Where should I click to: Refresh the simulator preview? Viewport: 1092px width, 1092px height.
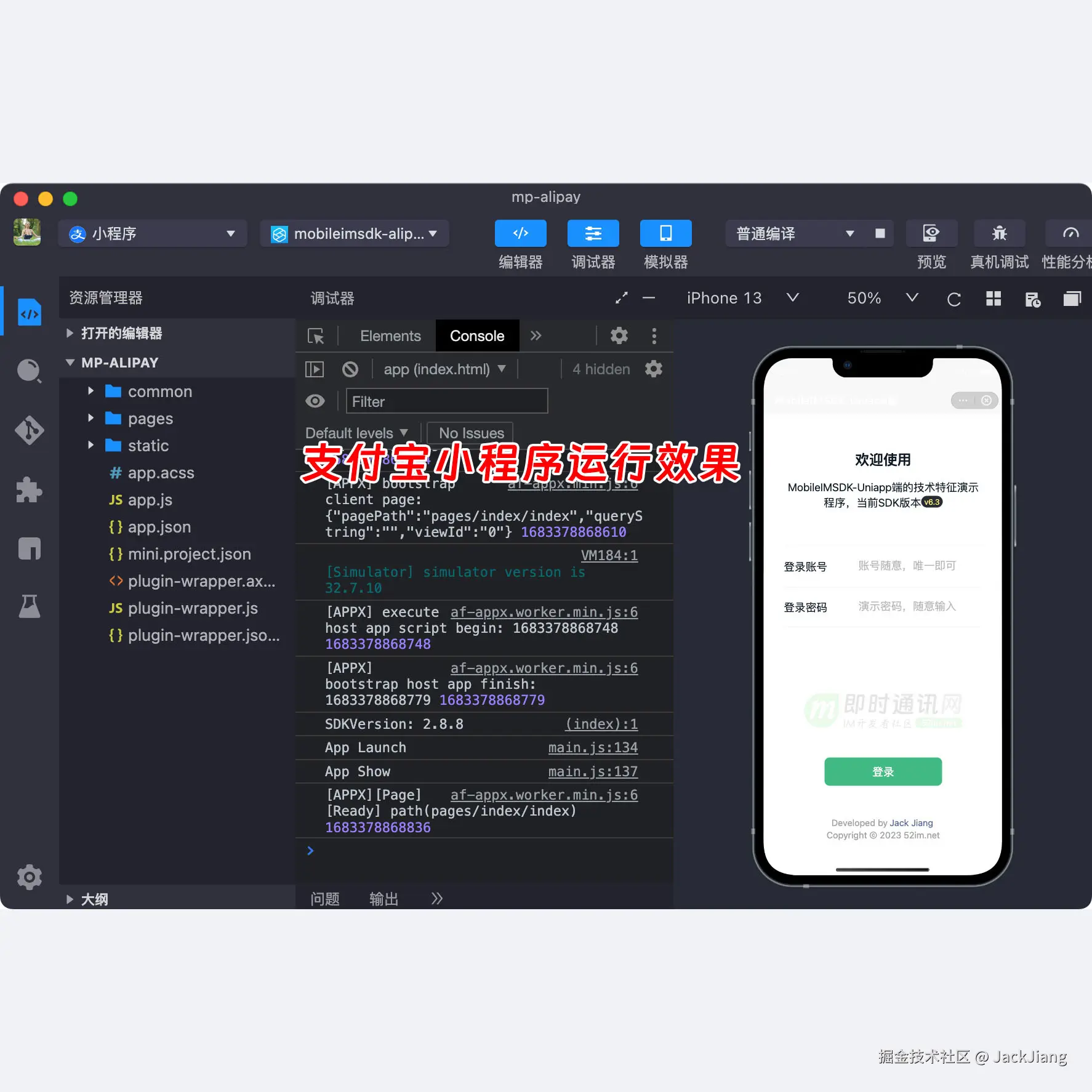click(x=953, y=299)
